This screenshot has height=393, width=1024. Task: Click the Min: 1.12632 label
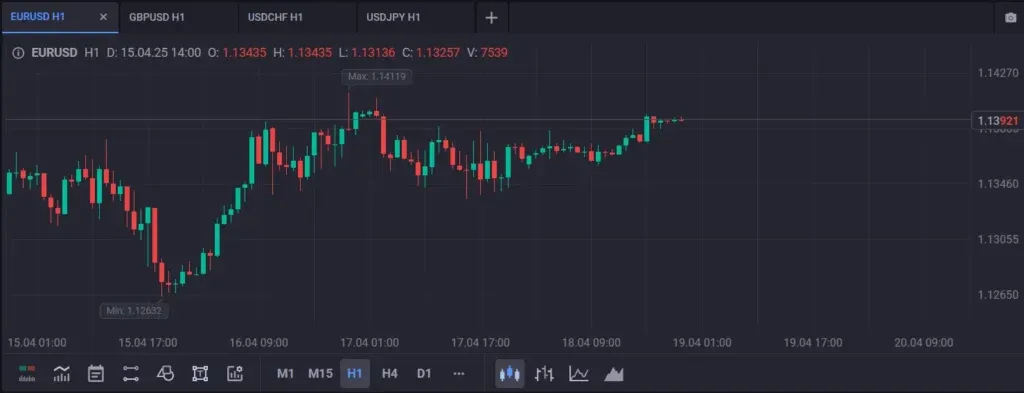(x=135, y=311)
